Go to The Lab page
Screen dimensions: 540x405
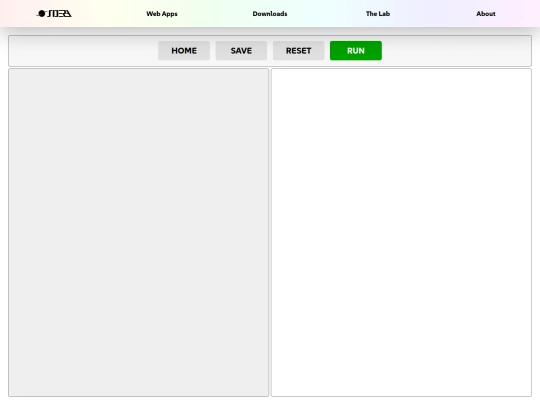click(x=378, y=14)
